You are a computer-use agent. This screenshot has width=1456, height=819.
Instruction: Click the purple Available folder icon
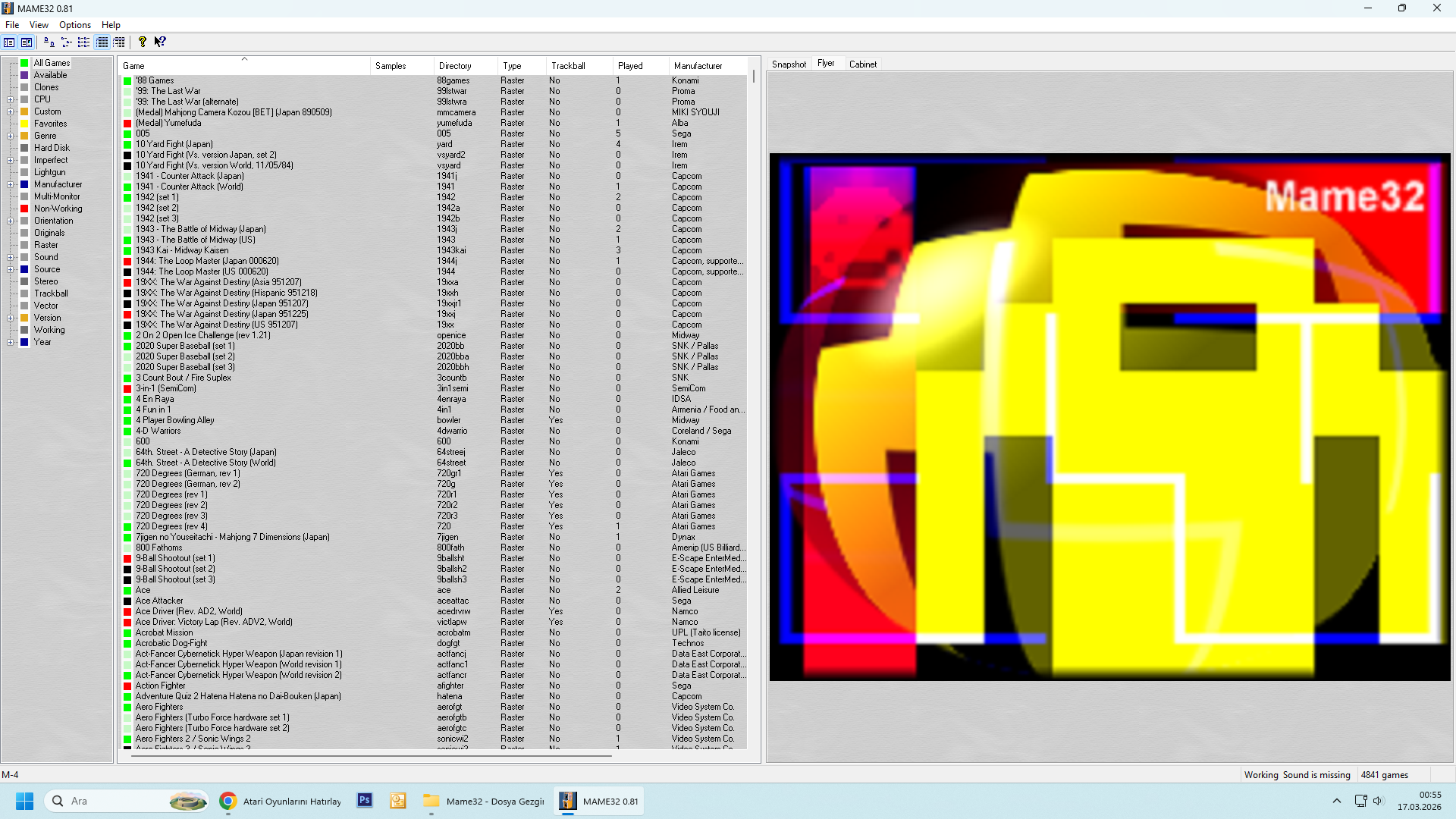coord(24,75)
